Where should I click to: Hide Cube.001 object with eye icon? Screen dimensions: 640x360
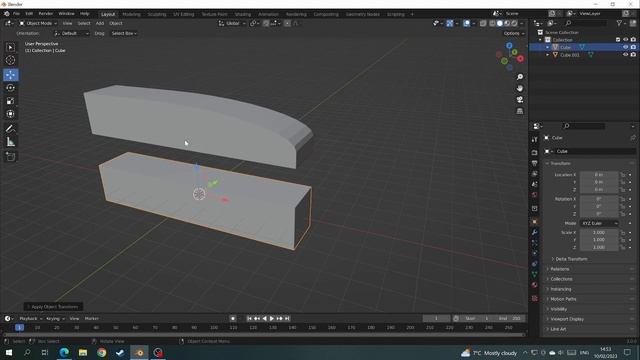click(x=625, y=55)
